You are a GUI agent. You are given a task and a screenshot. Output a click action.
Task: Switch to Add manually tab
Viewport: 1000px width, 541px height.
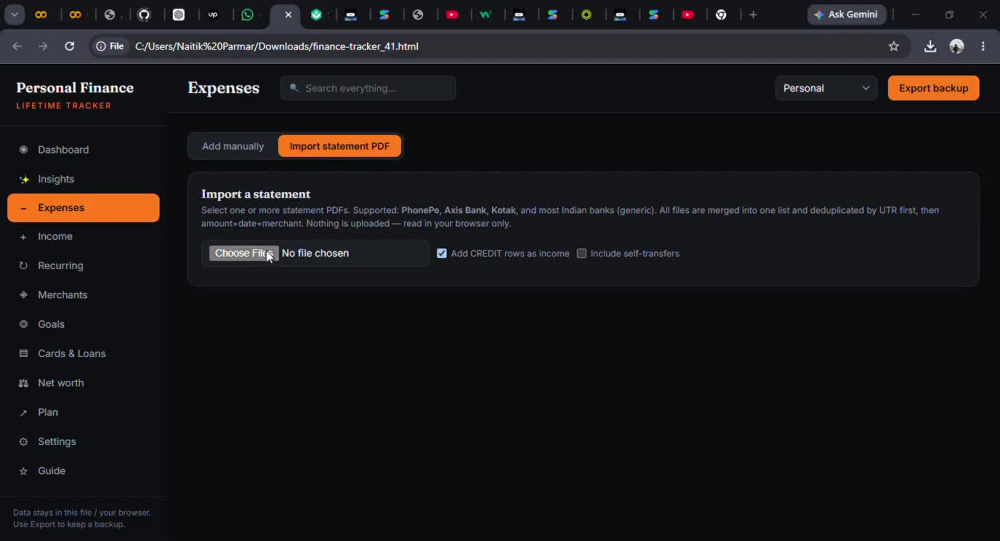pos(233,146)
